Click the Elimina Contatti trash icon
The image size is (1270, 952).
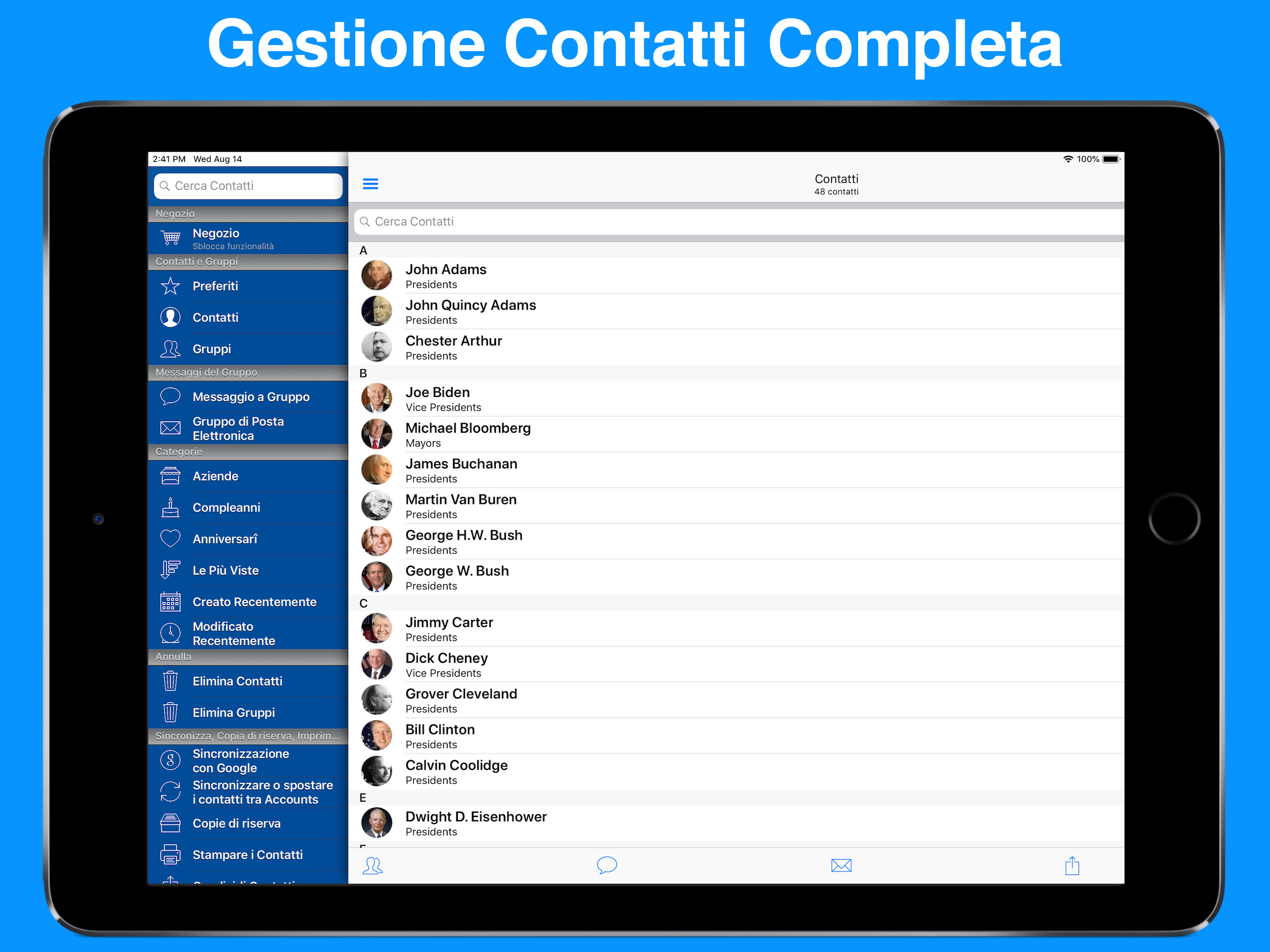pos(171,681)
